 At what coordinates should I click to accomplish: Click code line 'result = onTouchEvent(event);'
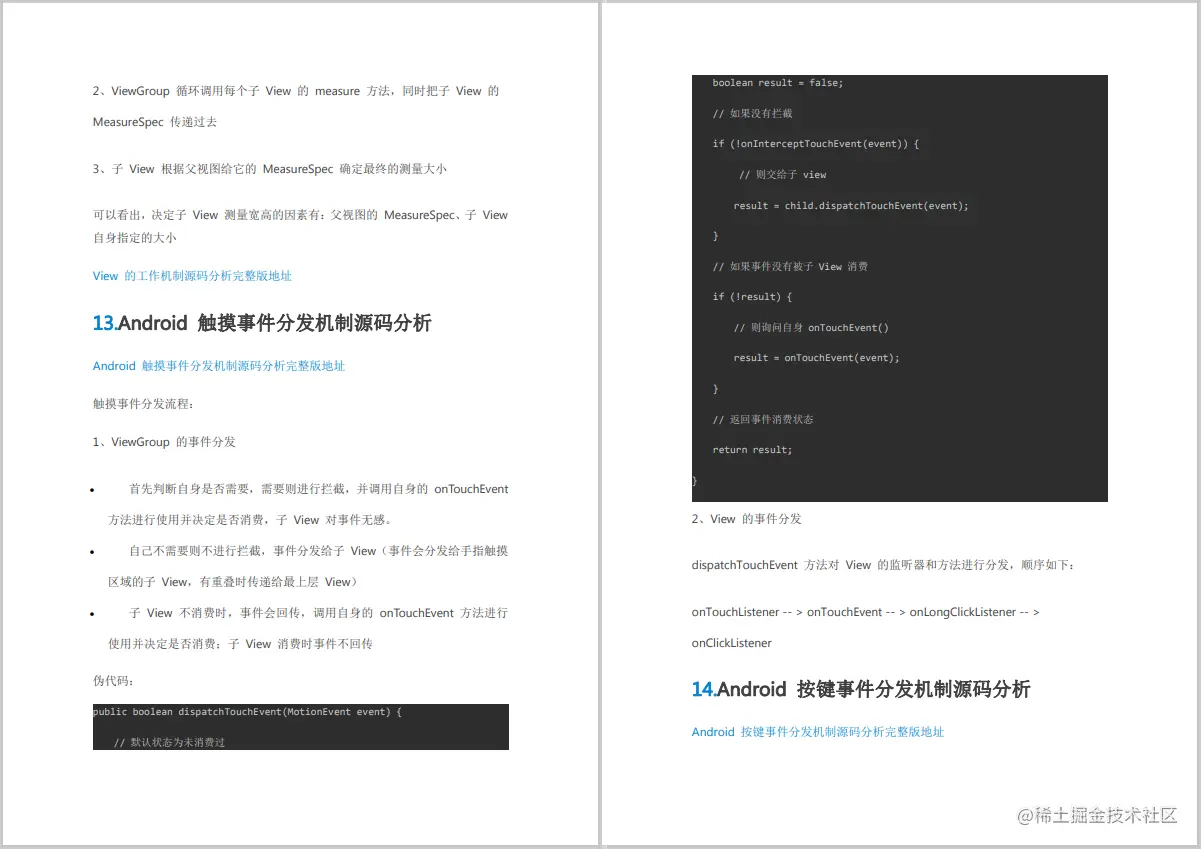click(x=816, y=358)
